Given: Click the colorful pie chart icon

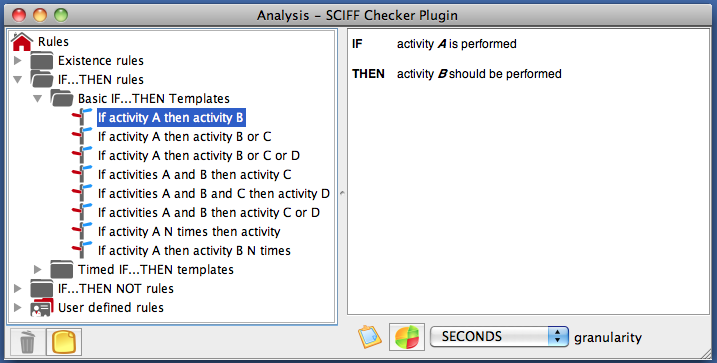Looking at the screenshot, I should click(407, 337).
